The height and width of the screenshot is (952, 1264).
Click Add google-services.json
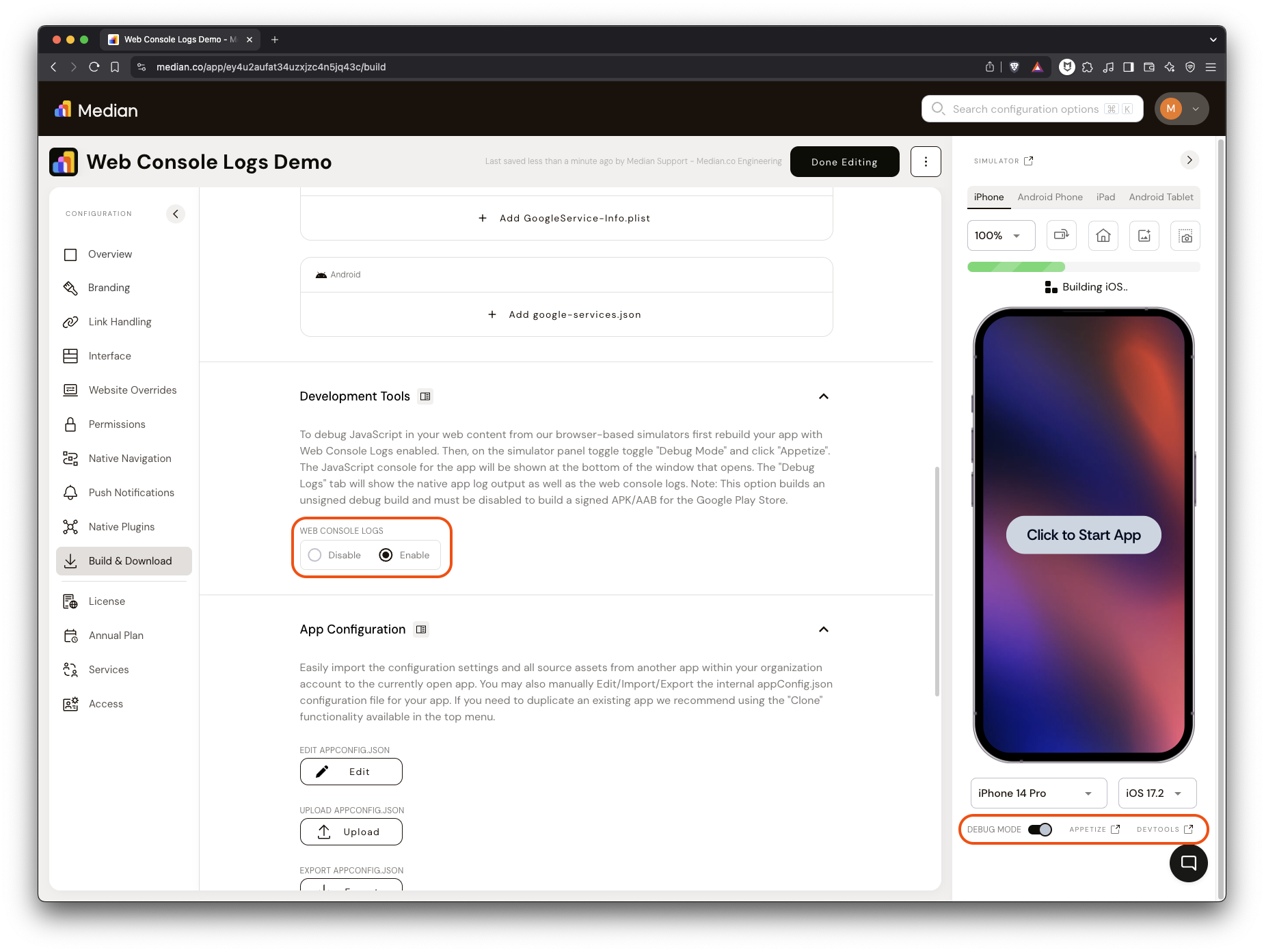point(566,314)
